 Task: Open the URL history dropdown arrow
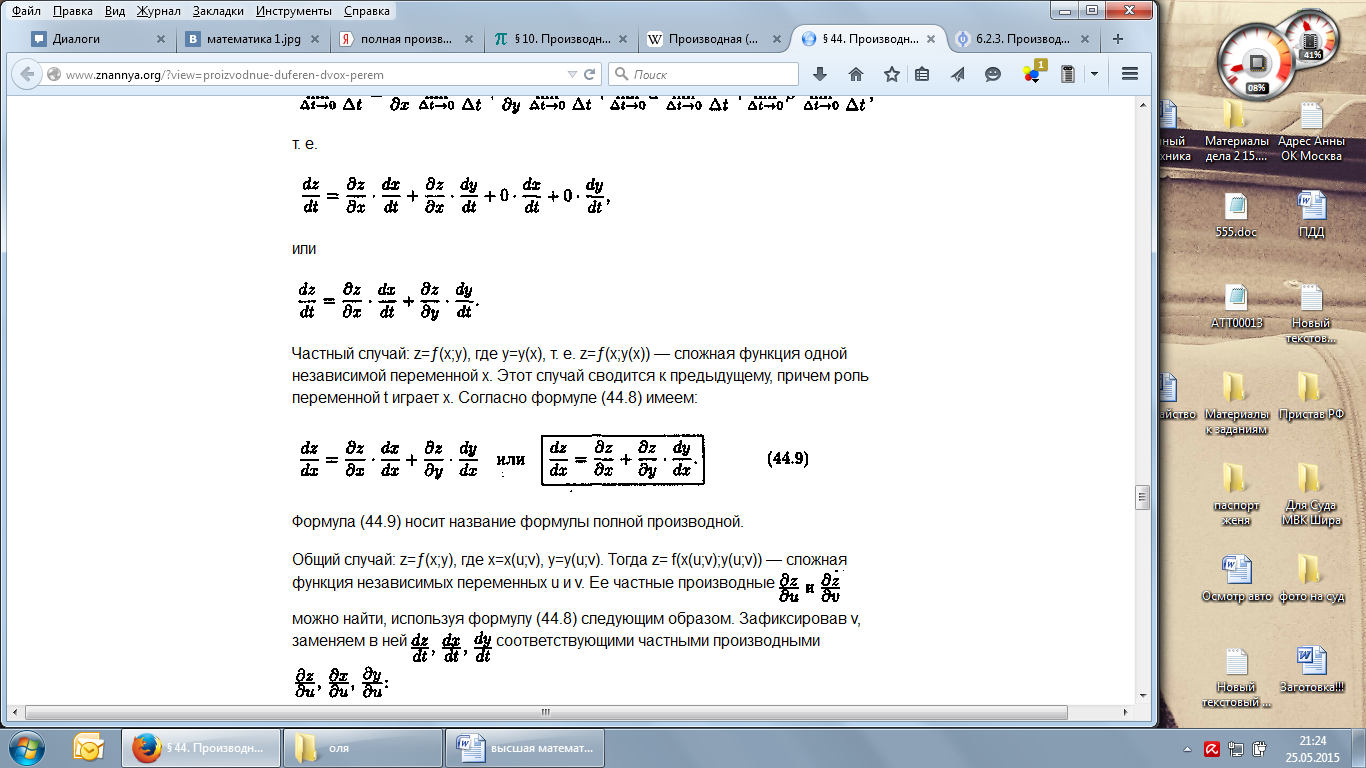click(x=571, y=74)
